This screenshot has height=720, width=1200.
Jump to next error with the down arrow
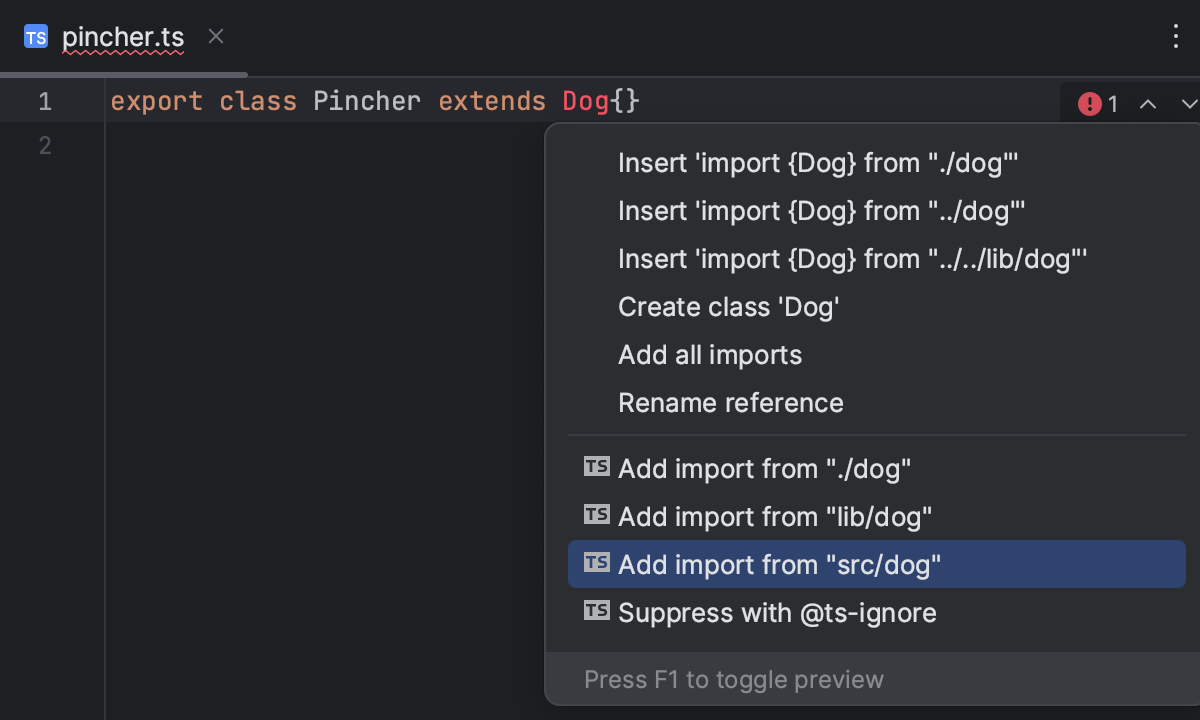pyautogui.click(x=1188, y=103)
